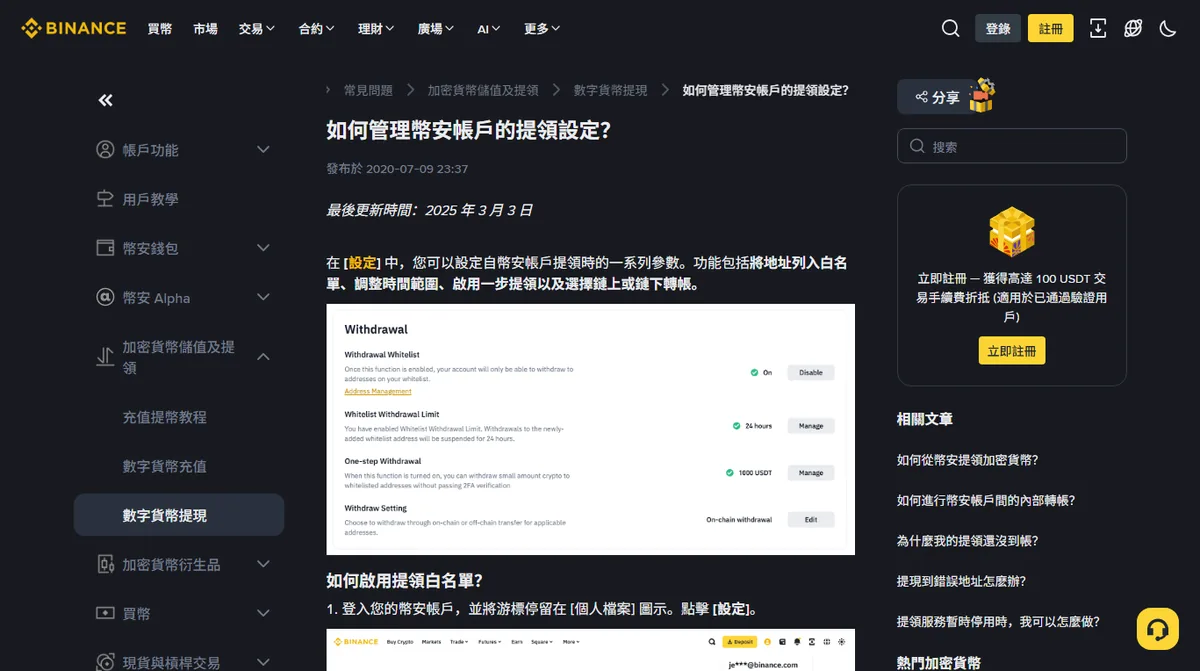Image resolution: width=1200 pixels, height=671 pixels.
Task: Toggle dark mode moon icon
Action: coord(1168,28)
